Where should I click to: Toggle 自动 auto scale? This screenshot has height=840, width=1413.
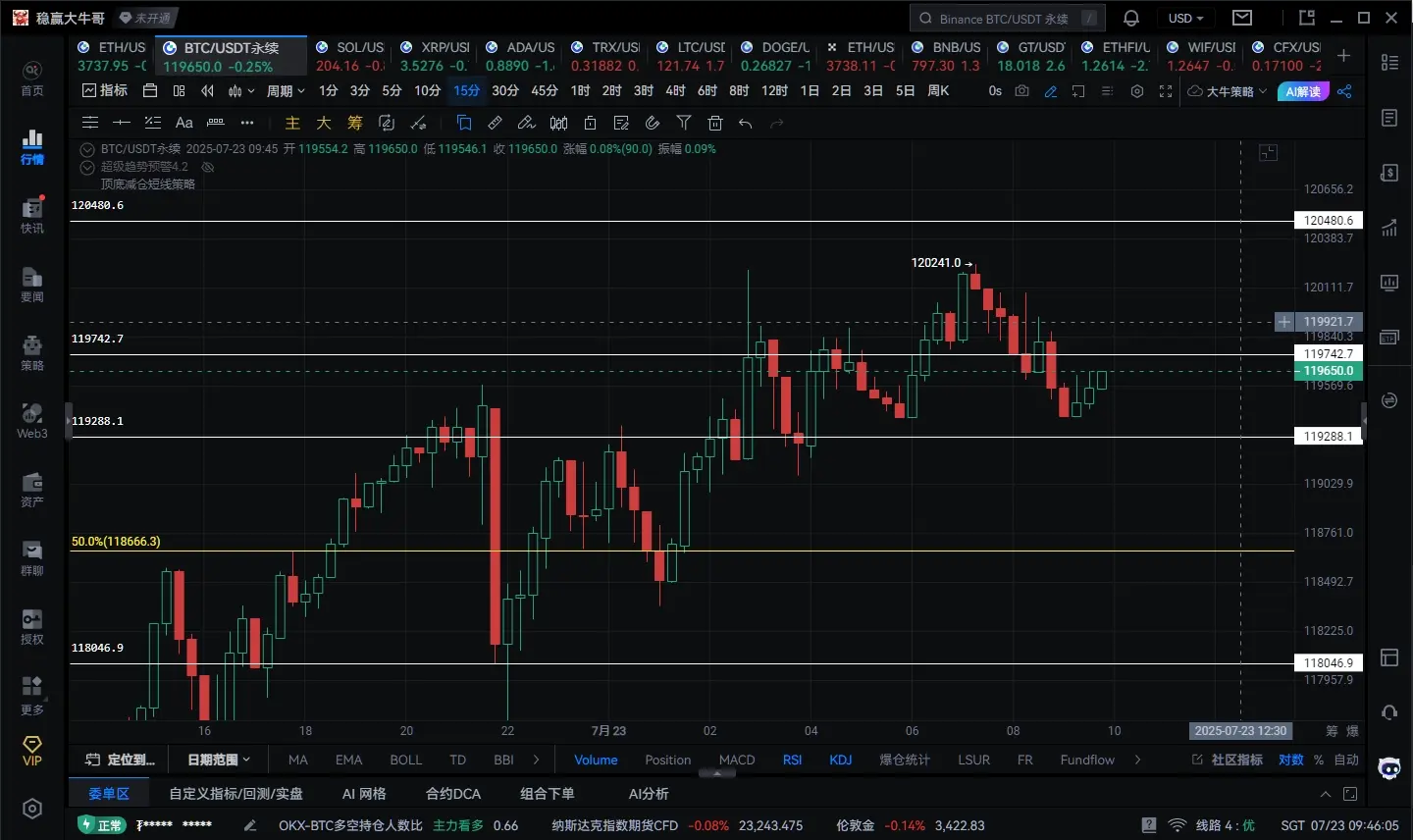[x=1346, y=760]
